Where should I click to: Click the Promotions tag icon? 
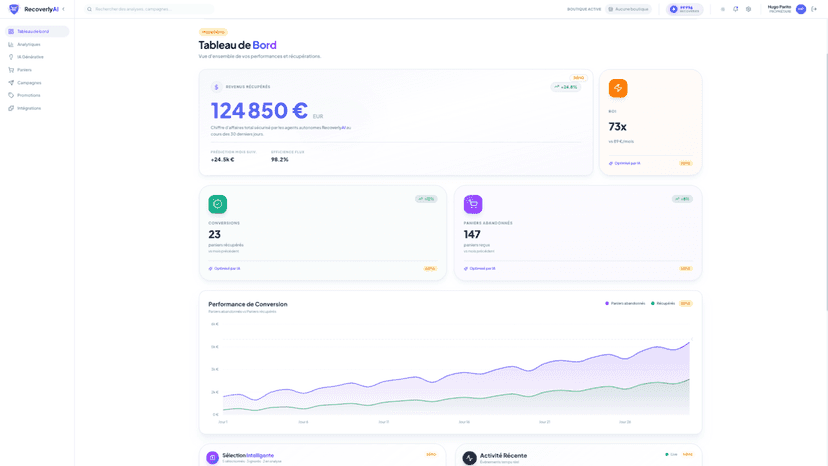[11, 95]
